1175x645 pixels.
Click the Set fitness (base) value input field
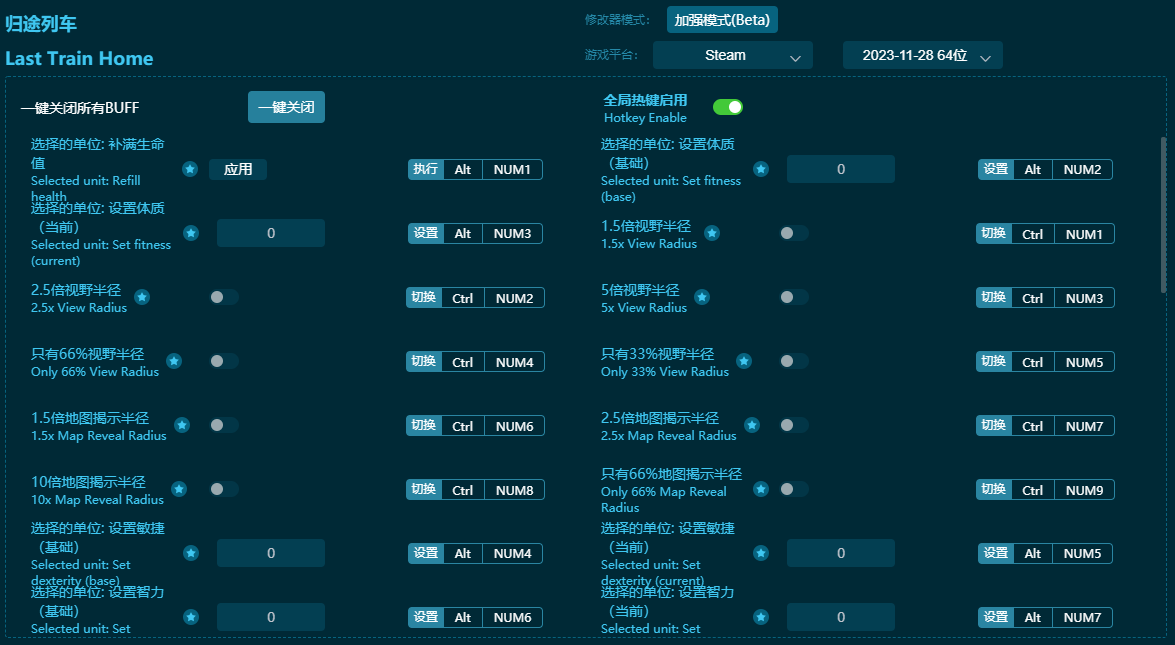click(x=840, y=169)
